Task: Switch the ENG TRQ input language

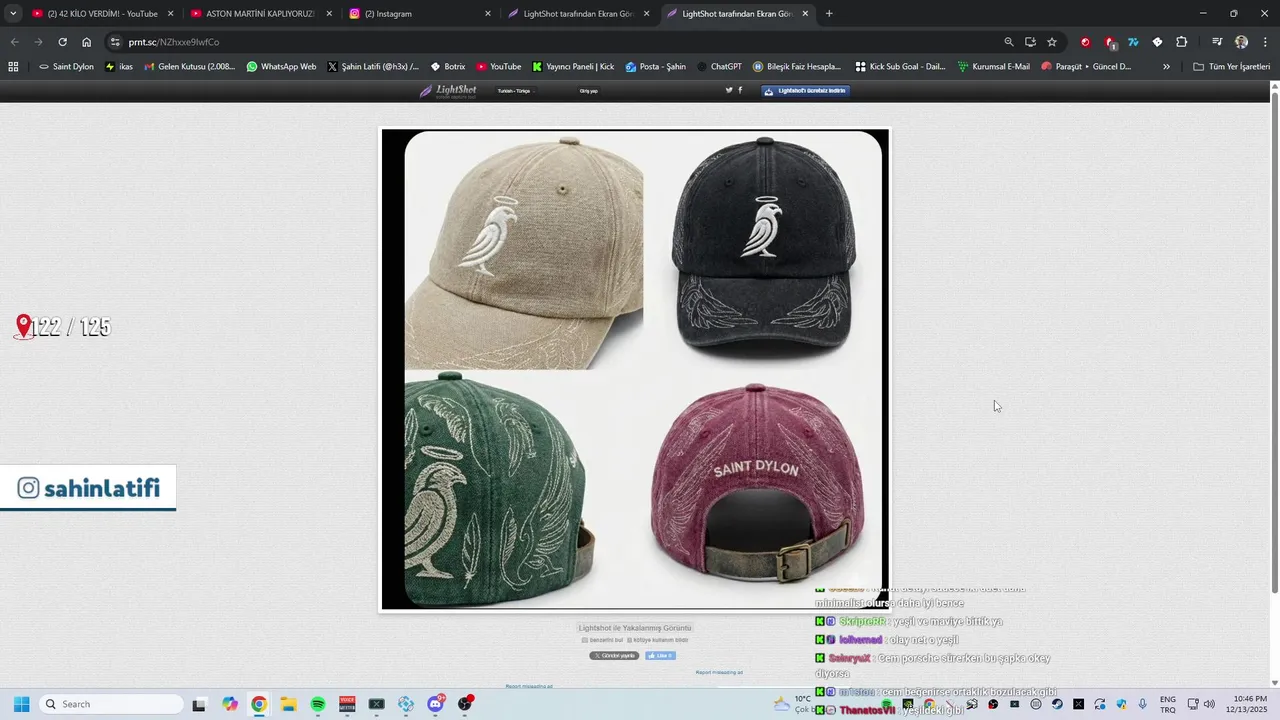Action: 1167,704
